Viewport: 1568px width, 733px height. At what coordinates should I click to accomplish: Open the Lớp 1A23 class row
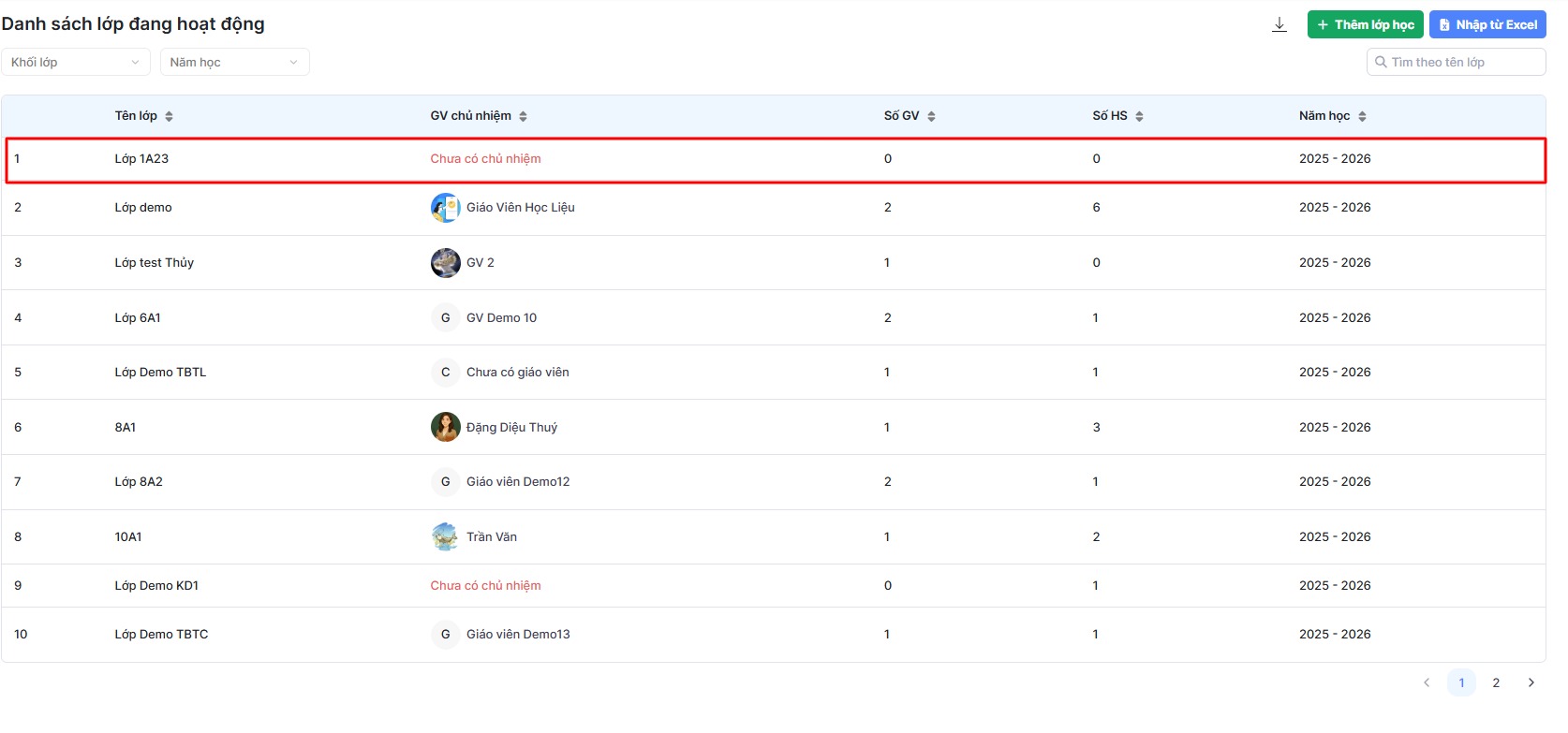pos(142,159)
